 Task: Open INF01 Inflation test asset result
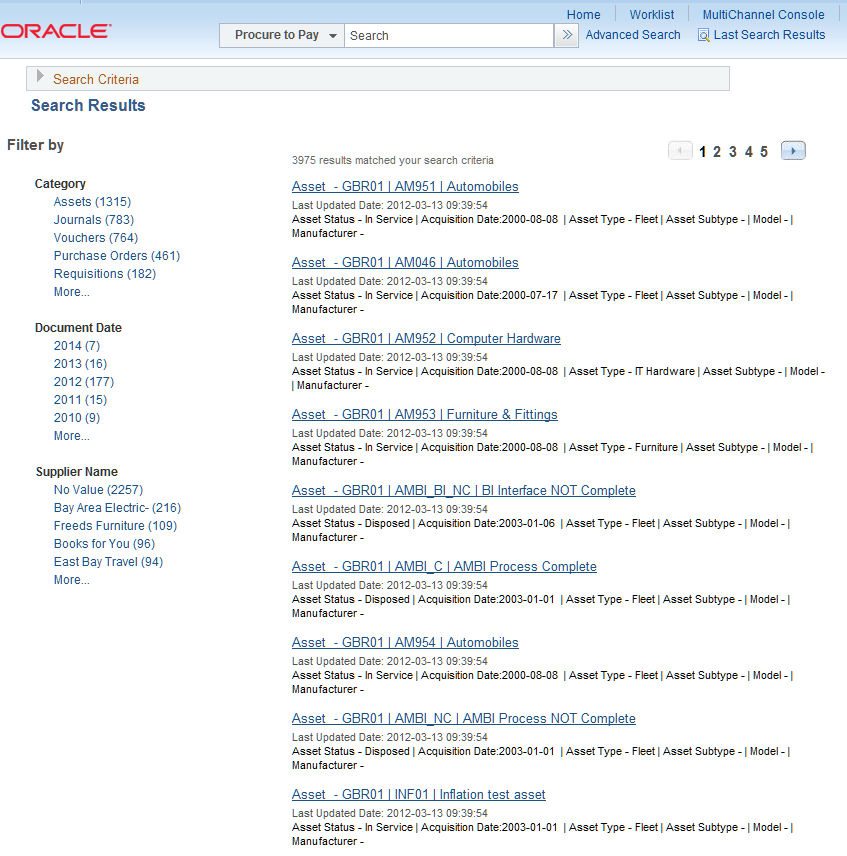(419, 794)
